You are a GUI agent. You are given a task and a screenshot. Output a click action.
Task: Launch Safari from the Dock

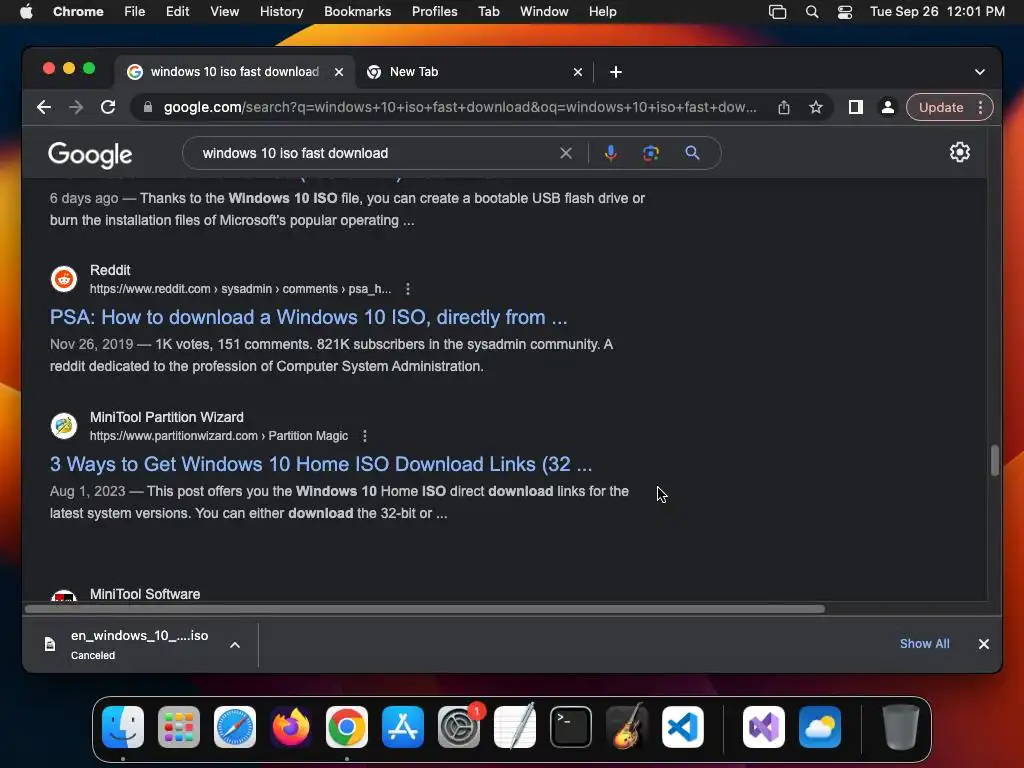235,727
